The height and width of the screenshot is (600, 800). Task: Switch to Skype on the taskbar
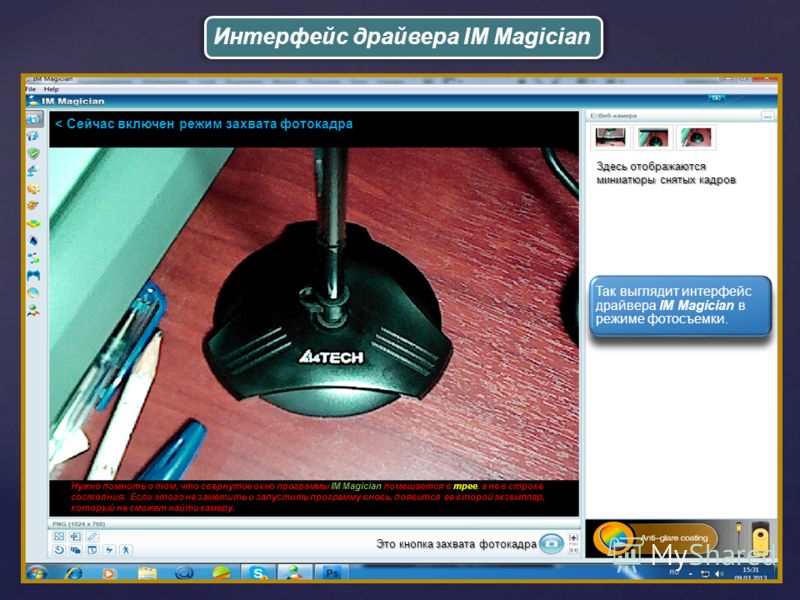pos(258,572)
